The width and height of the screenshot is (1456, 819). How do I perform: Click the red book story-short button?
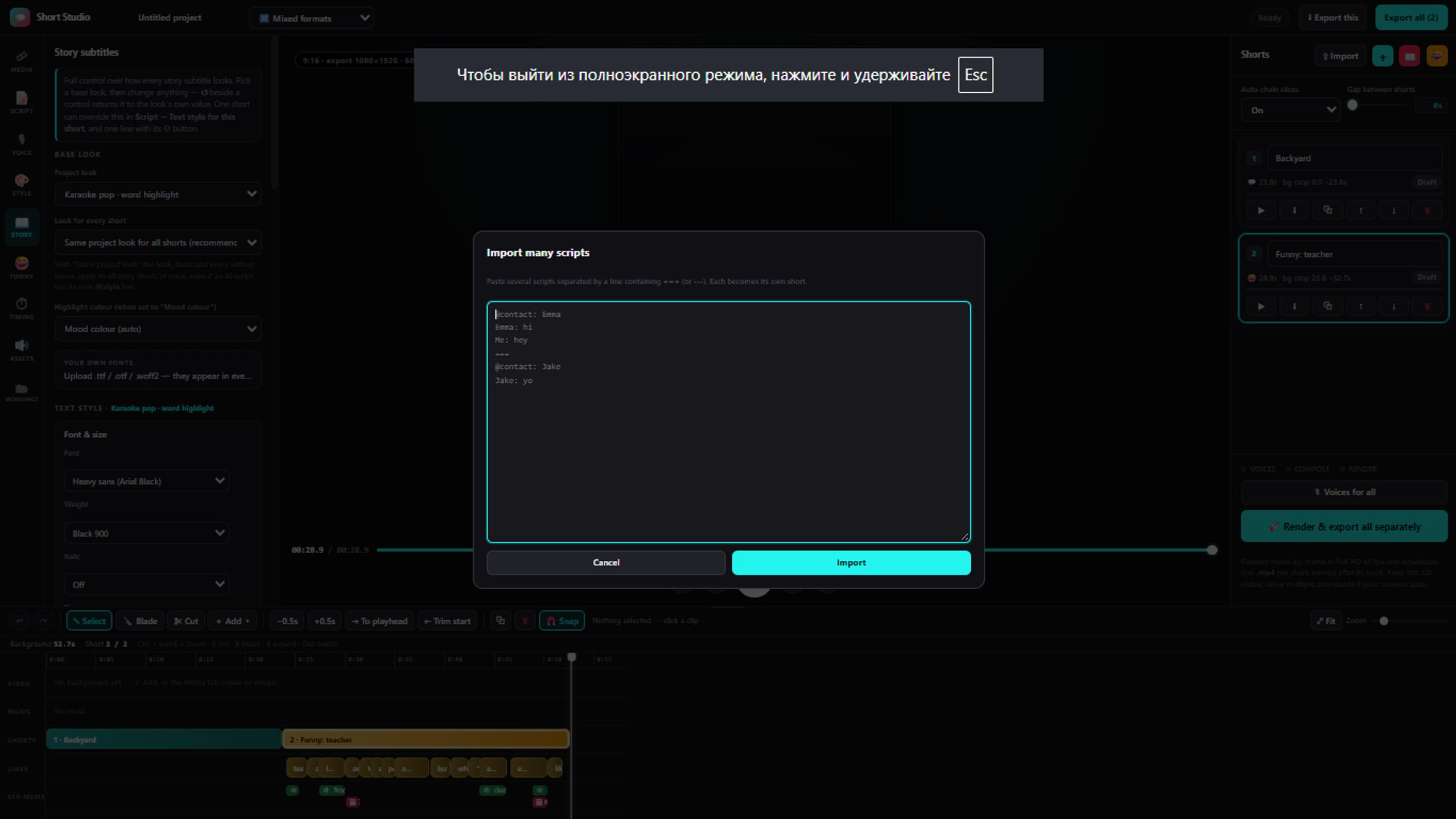(x=1409, y=56)
